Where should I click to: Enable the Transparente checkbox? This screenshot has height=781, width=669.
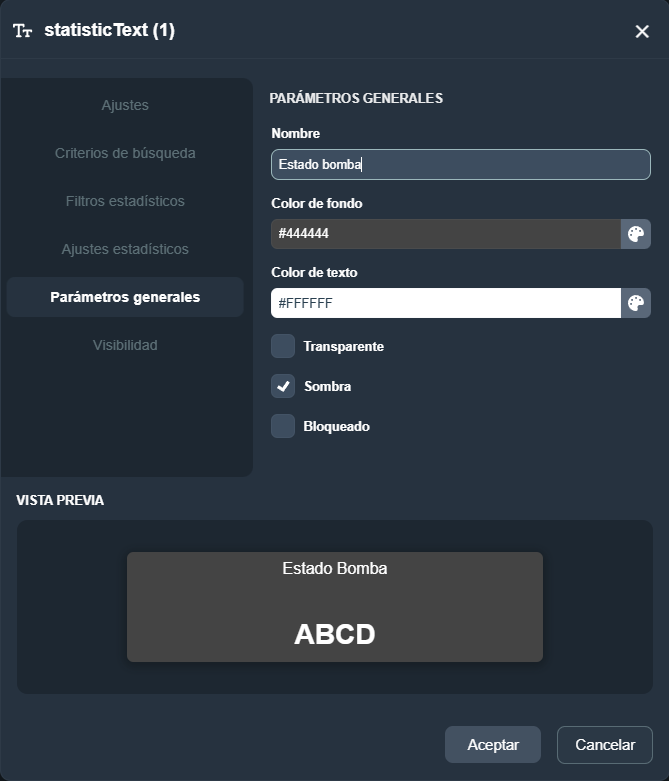coord(283,346)
